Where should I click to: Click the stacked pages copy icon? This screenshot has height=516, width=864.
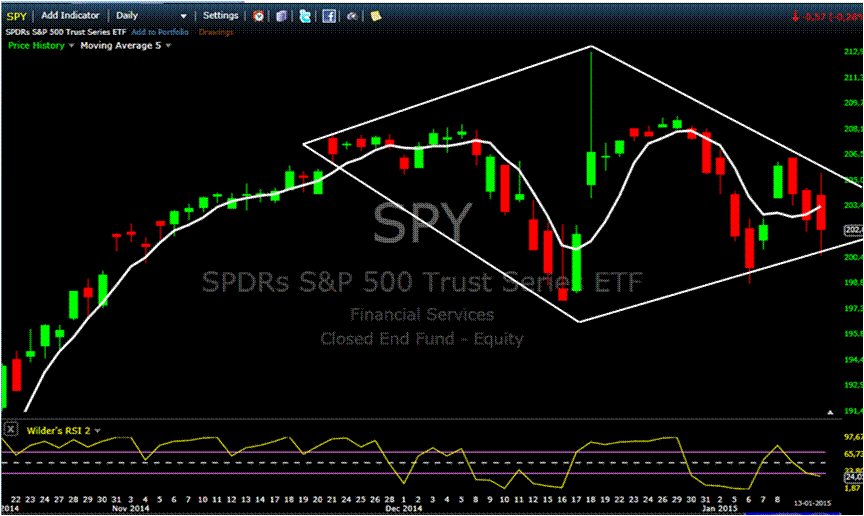pyautogui.click(x=282, y=16)
